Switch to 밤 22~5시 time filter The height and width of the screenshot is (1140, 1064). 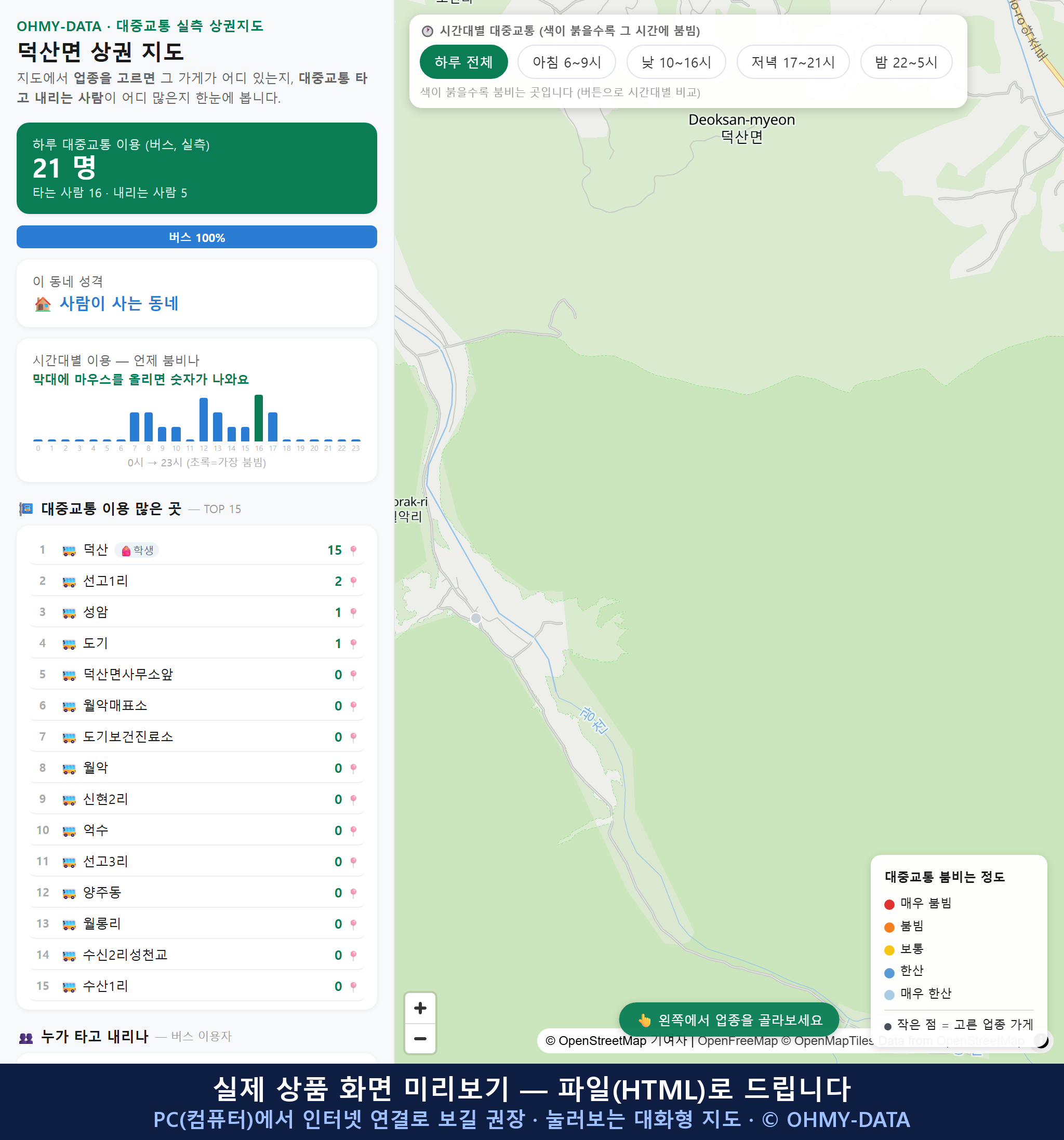[906, 62]
